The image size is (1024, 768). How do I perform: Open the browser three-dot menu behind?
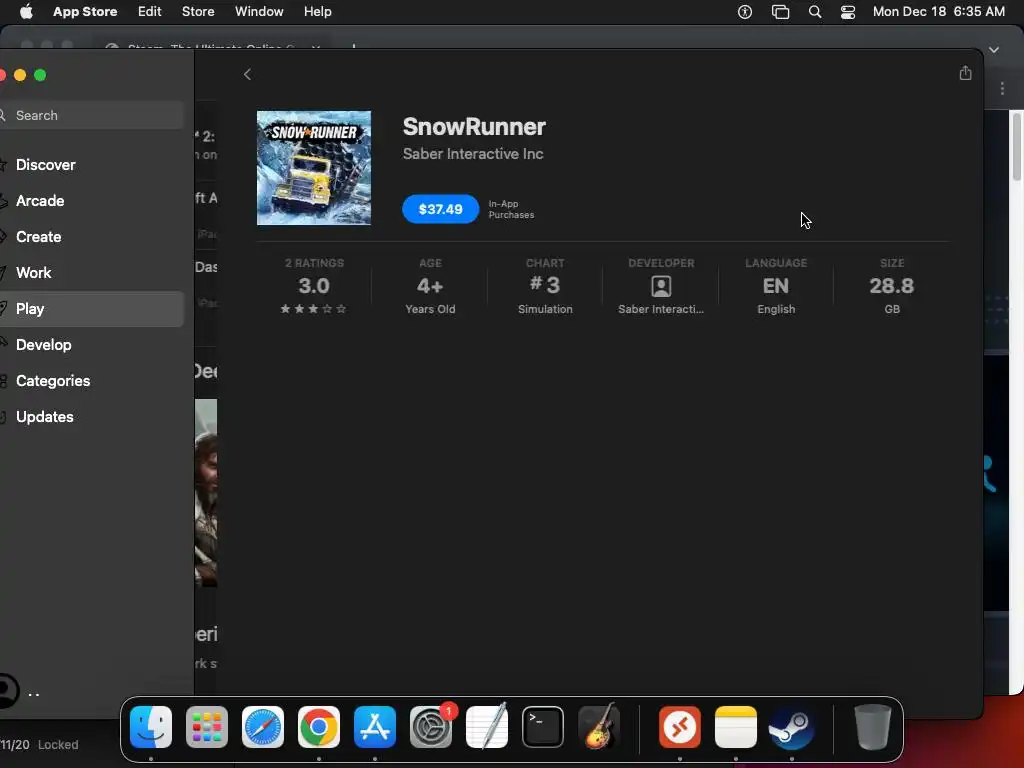1002,89
